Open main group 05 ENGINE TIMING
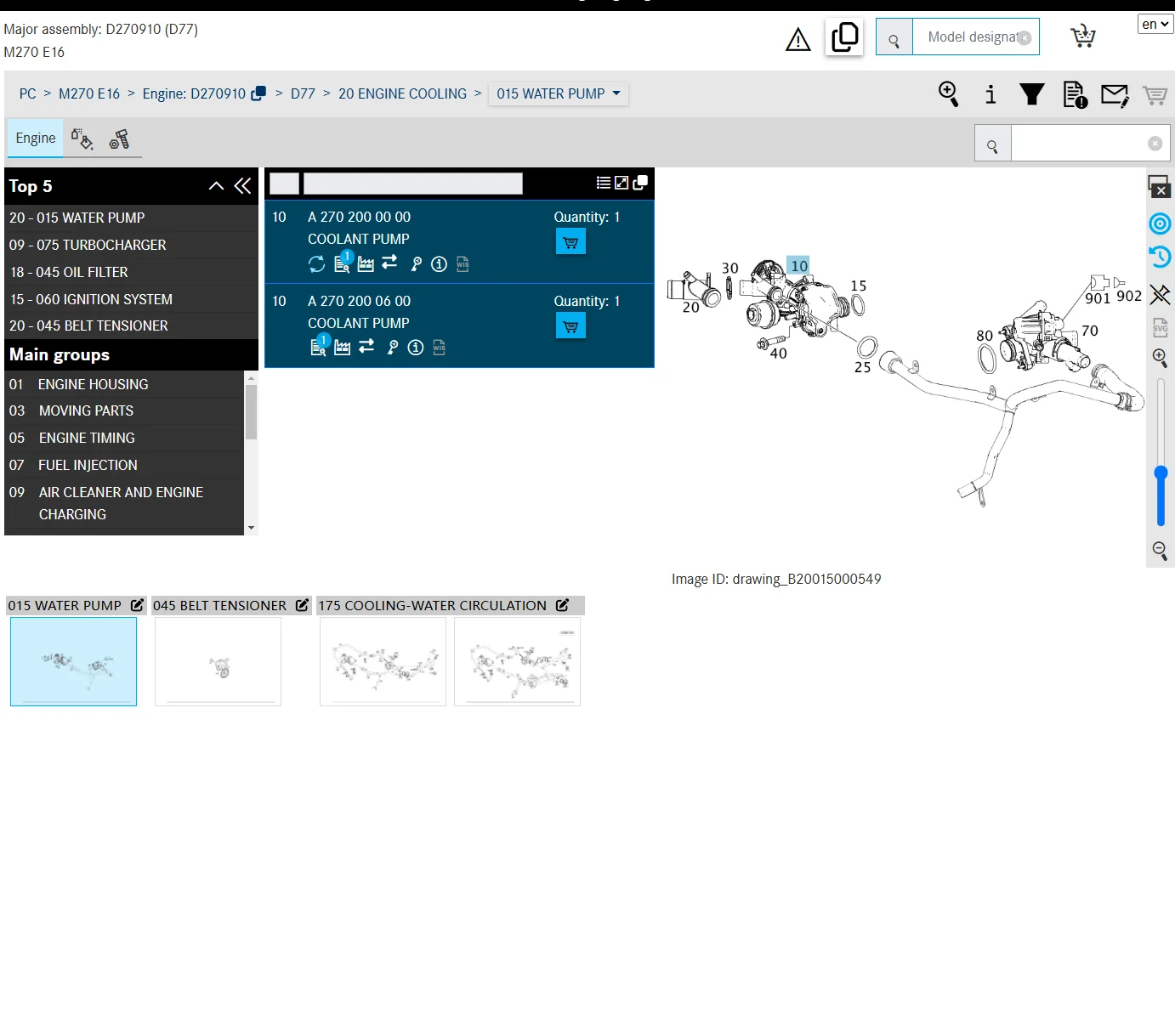The width and height of the screenshot is (1175, 1036). (124, 438)
